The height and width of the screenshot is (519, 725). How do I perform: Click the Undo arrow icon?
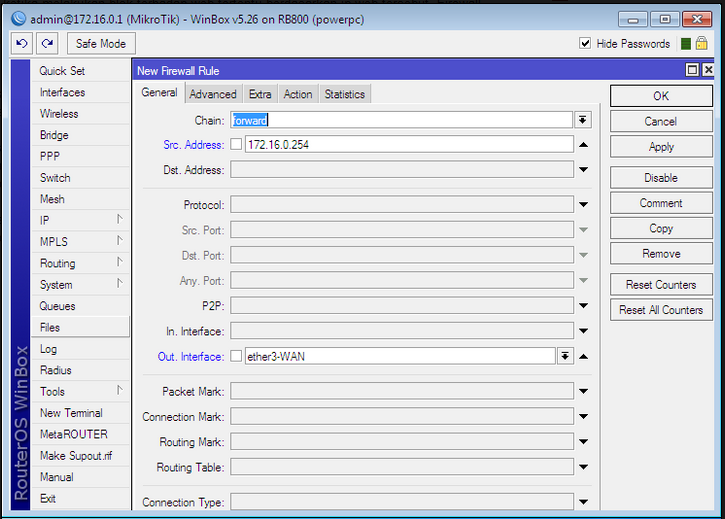(x=22, y=43)
